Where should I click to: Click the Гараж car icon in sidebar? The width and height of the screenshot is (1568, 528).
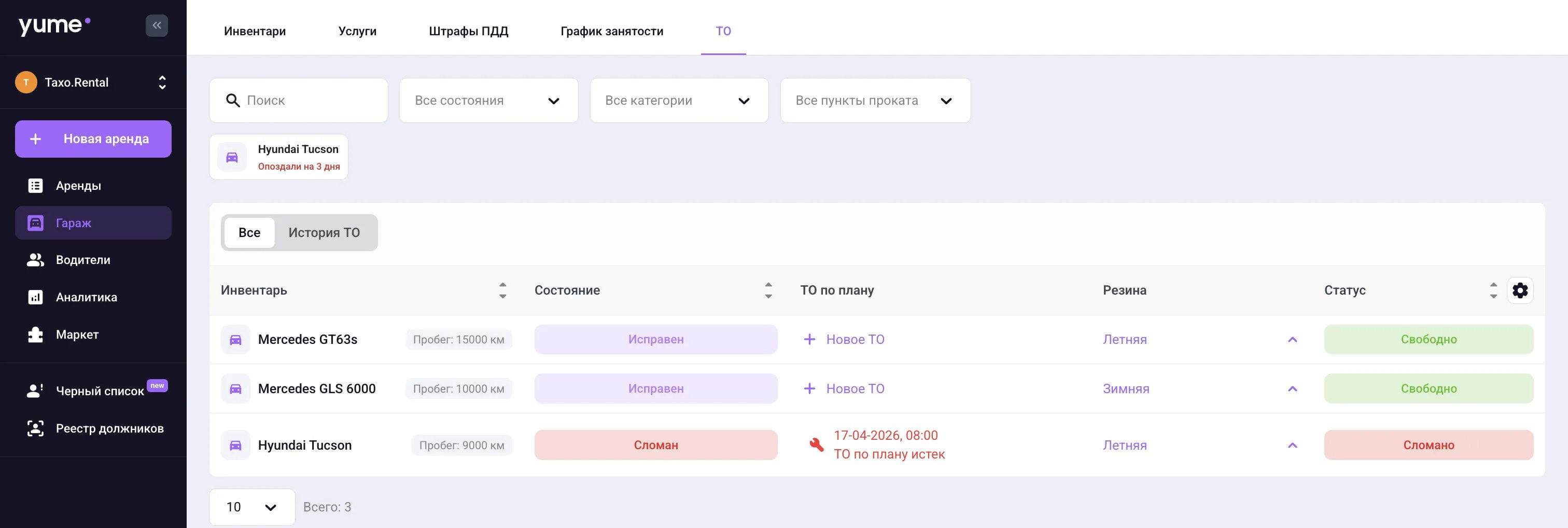coord(35,223)
